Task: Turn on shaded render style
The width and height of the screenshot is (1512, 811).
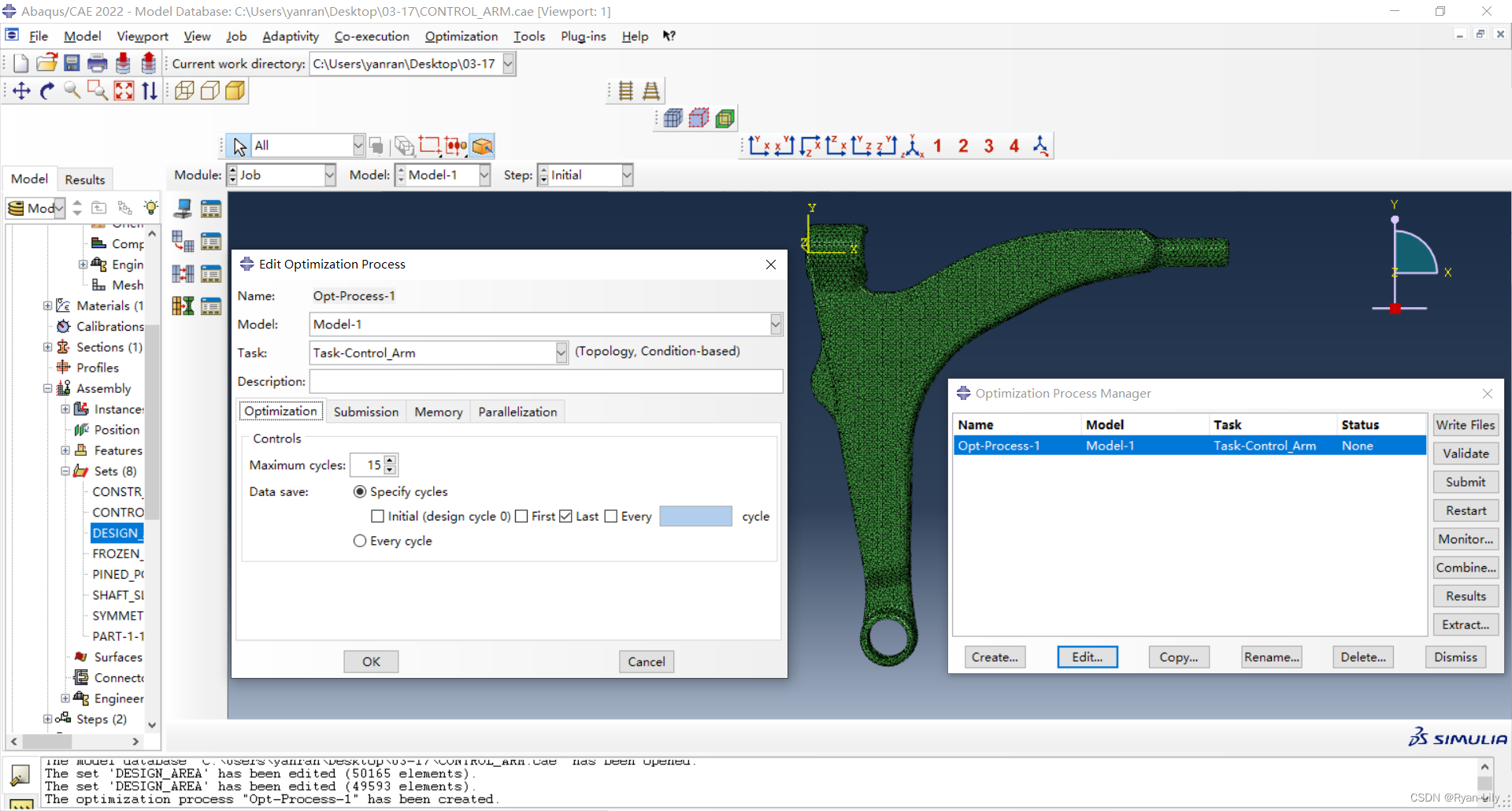Action: coord(235,91)
